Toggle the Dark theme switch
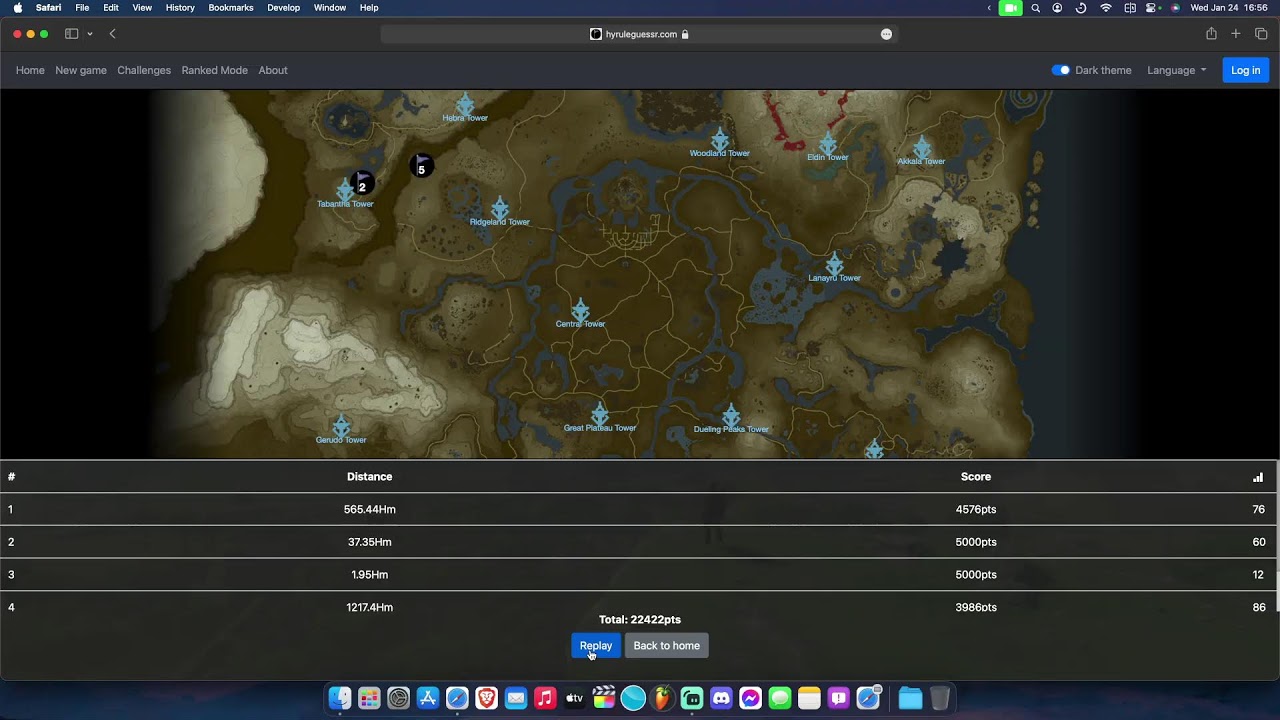This screenshot has width=1280, height=720. [1061, 70]
